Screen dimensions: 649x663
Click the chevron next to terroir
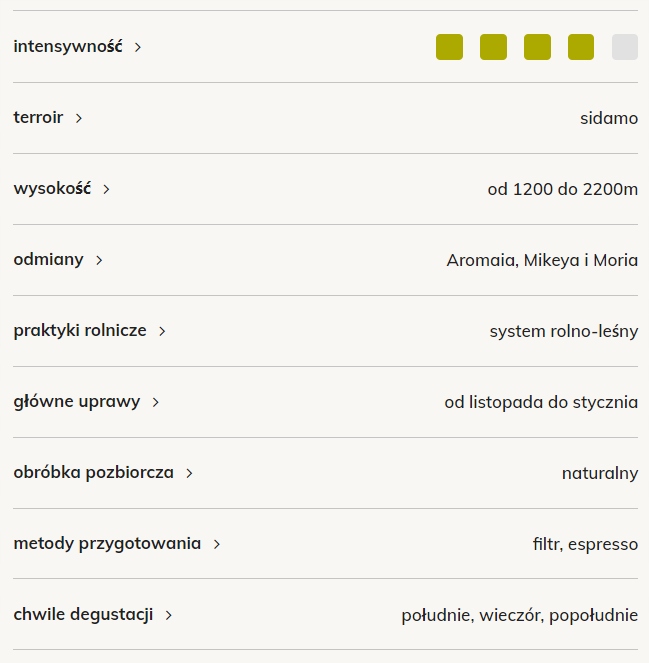(x=79, y=118)
